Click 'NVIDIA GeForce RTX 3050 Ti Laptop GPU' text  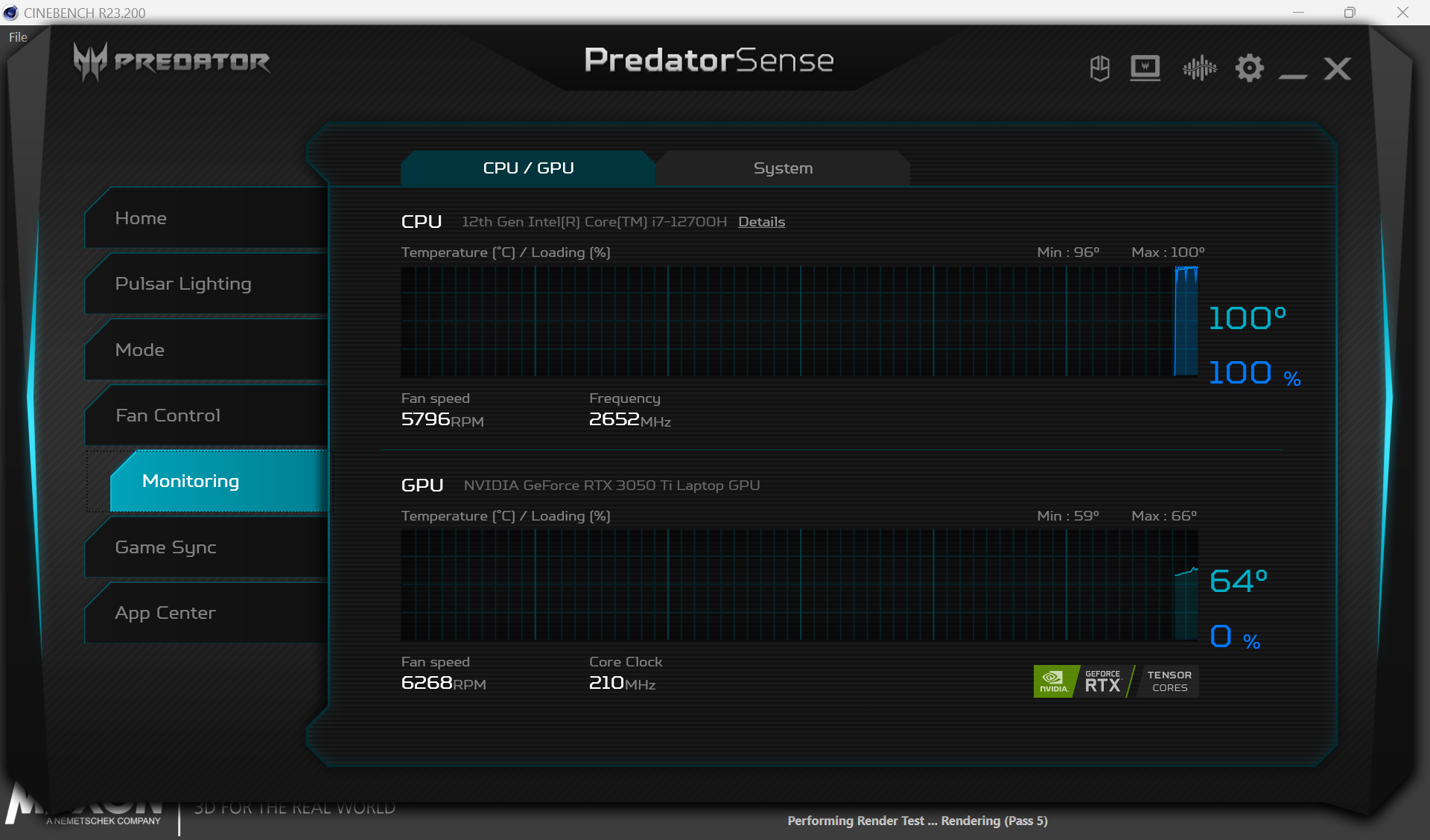tap(612, 486)
